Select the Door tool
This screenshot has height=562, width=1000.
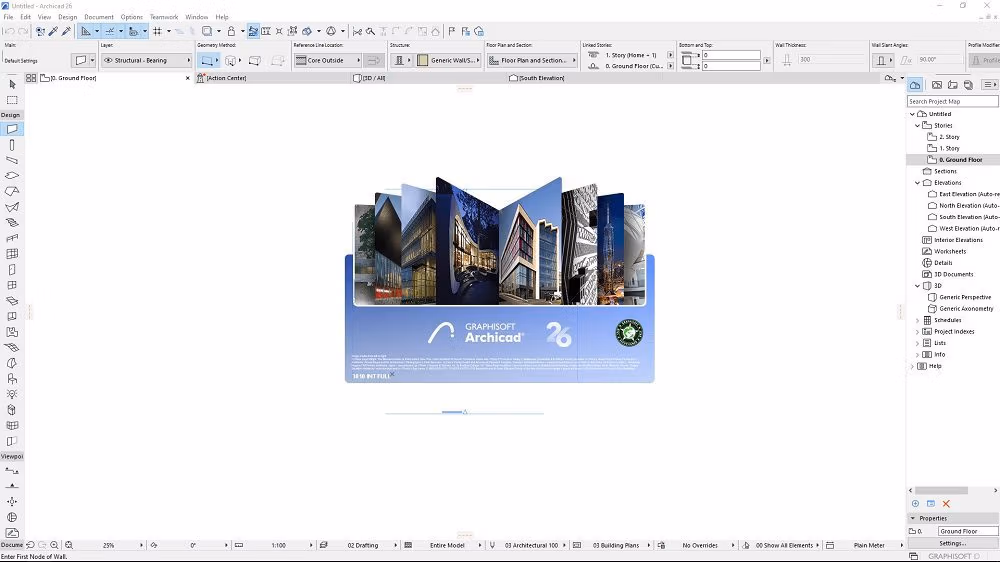click(12, 269)
